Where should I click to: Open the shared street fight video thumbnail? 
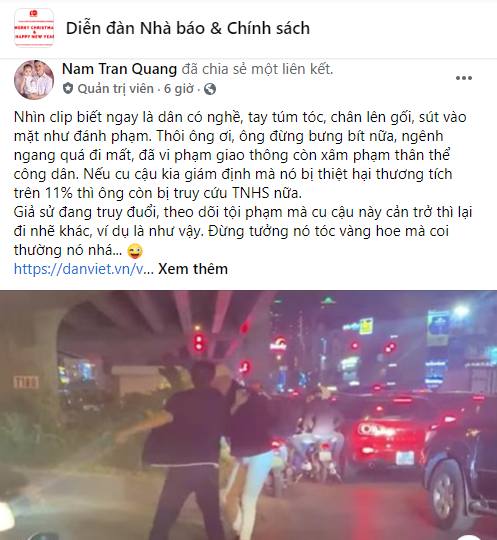click(x=248, y=415)
